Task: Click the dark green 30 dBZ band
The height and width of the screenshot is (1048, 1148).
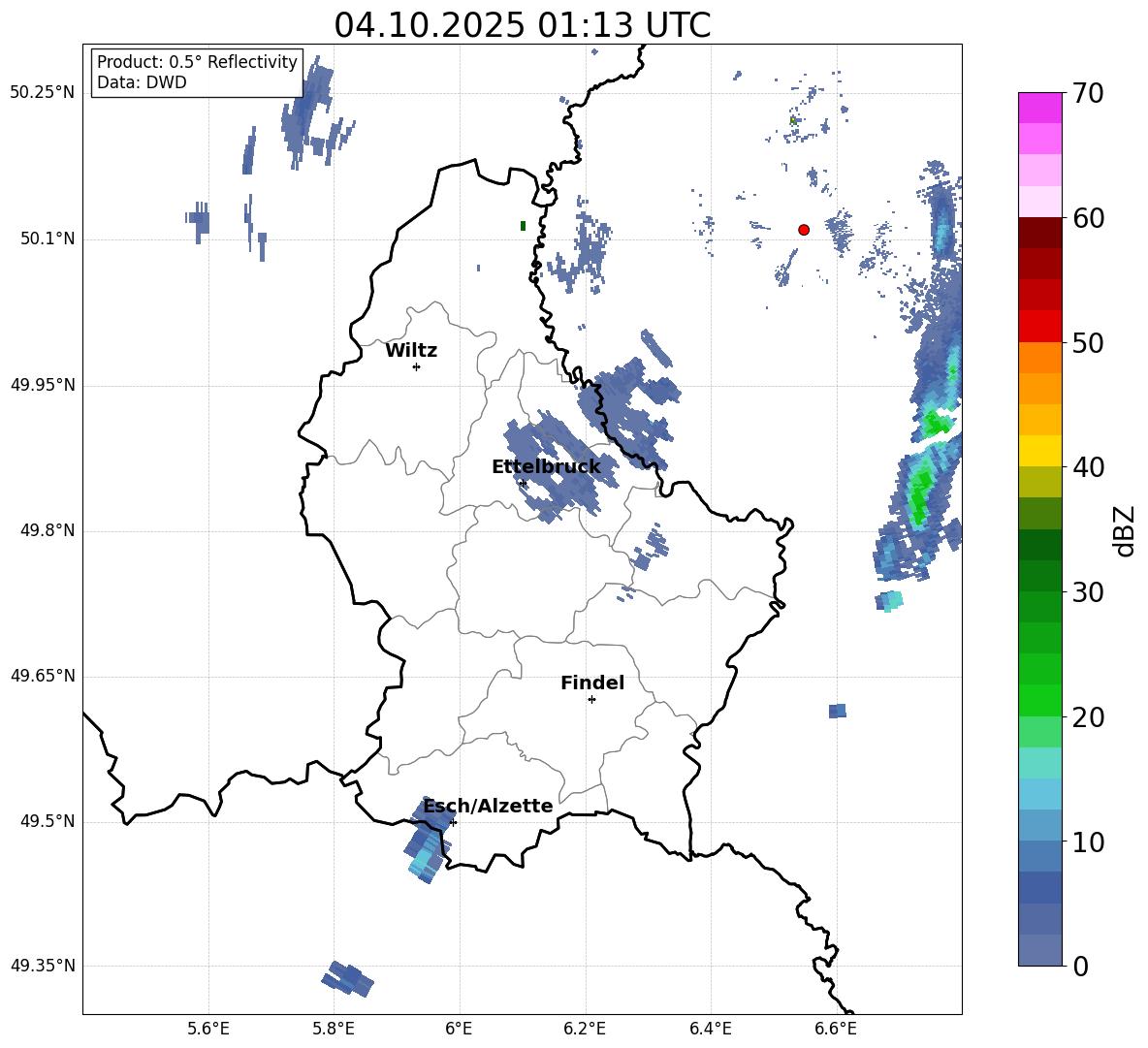Action: point(1039,575)
